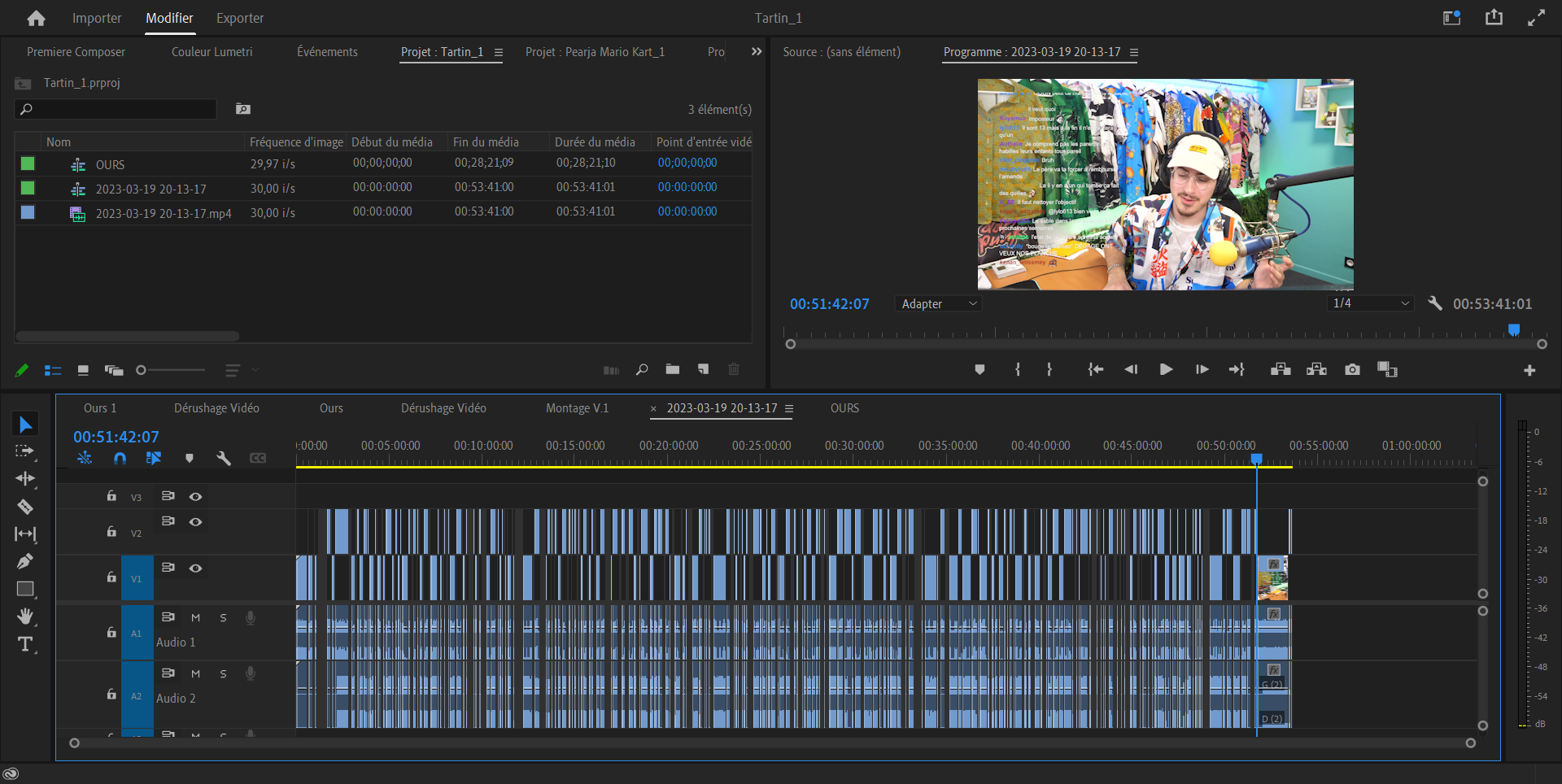This screenshot has width=1562, height=784.
Task: Click Go to Out point button
Action: click(x=1237, y=369)
